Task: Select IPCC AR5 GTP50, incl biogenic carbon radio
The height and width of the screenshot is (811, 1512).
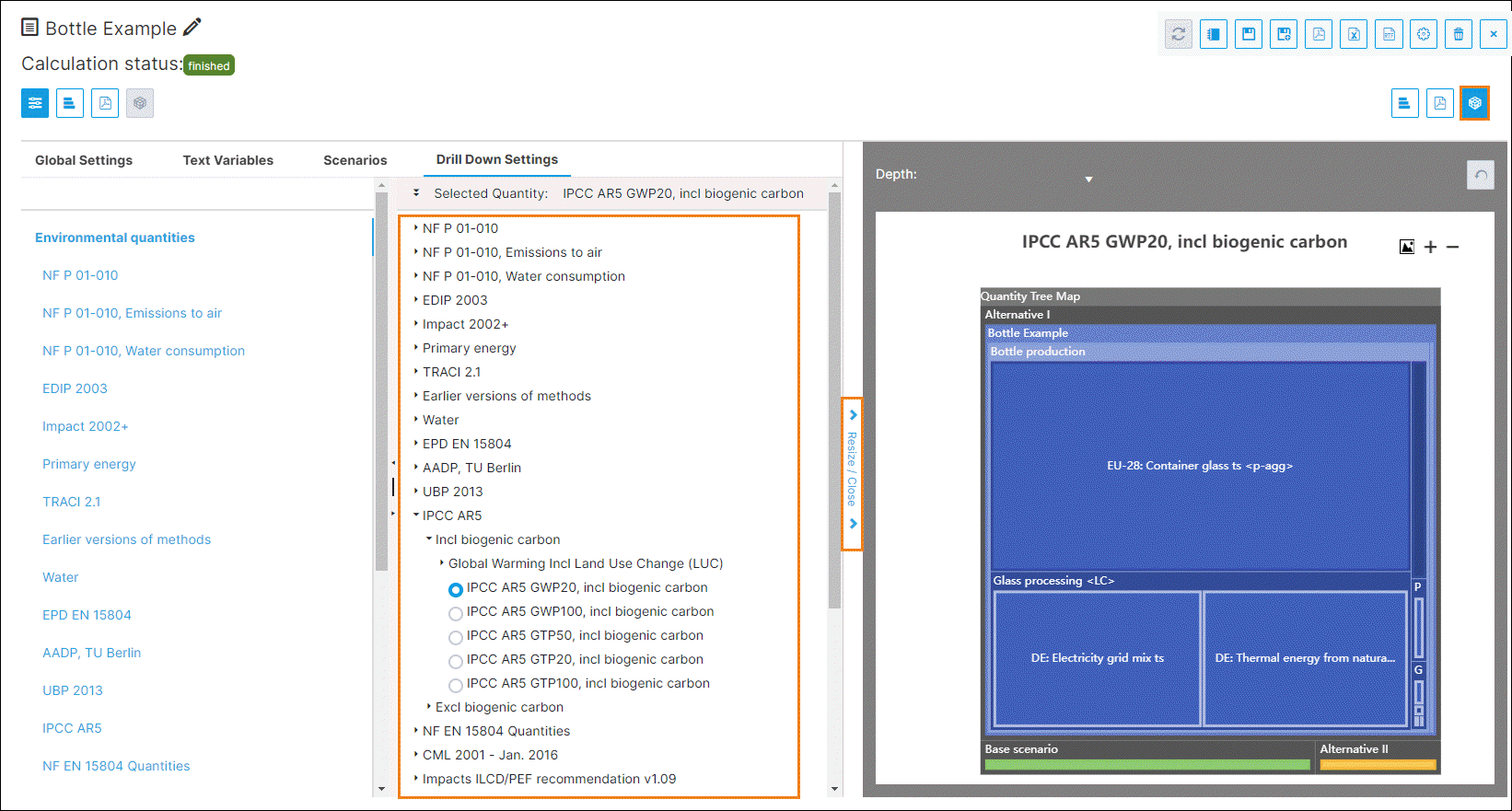Action: point(456,637)
